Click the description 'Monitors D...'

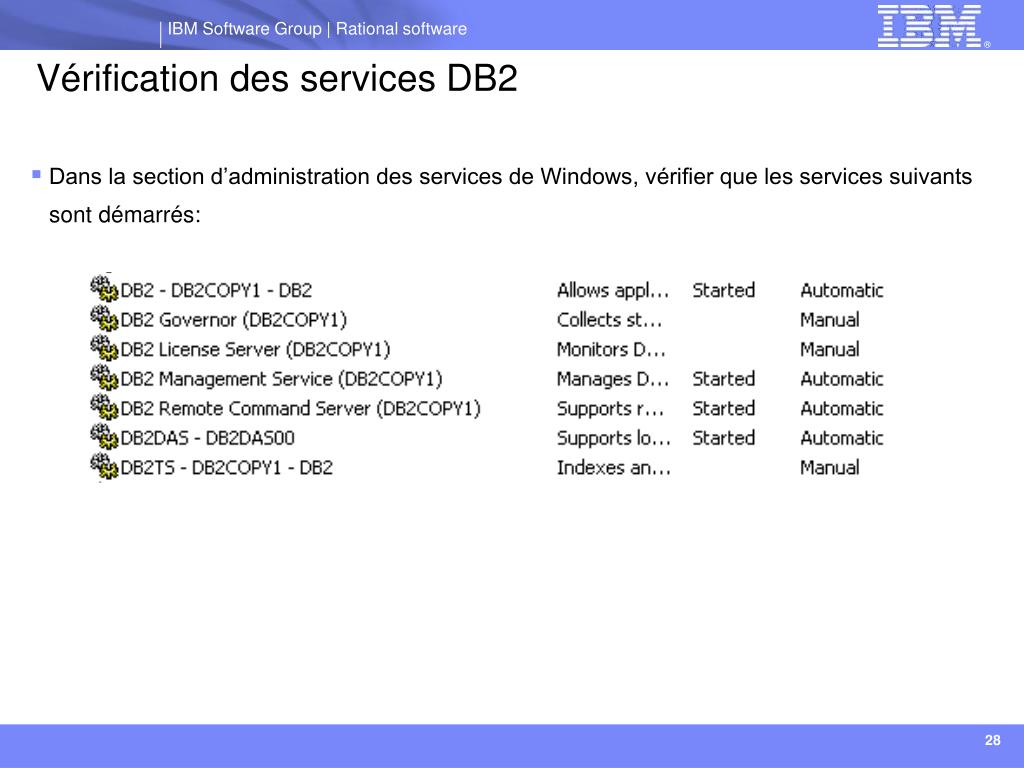[x=611, y=349]
